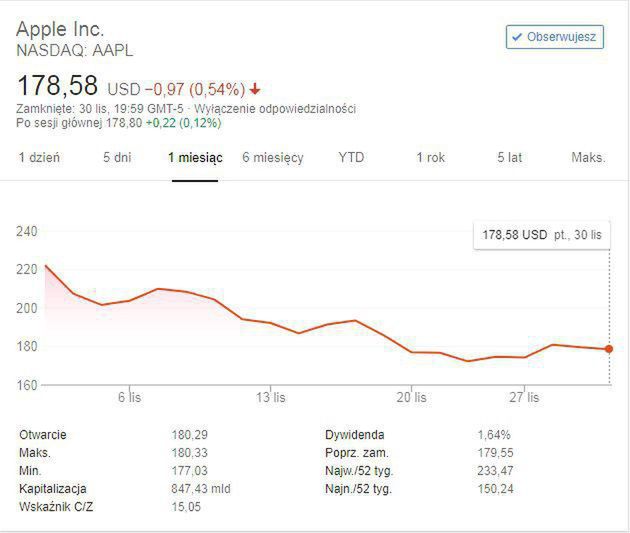630x533 pixels.
Task: Select the YTD range tab
Action: 351,158
